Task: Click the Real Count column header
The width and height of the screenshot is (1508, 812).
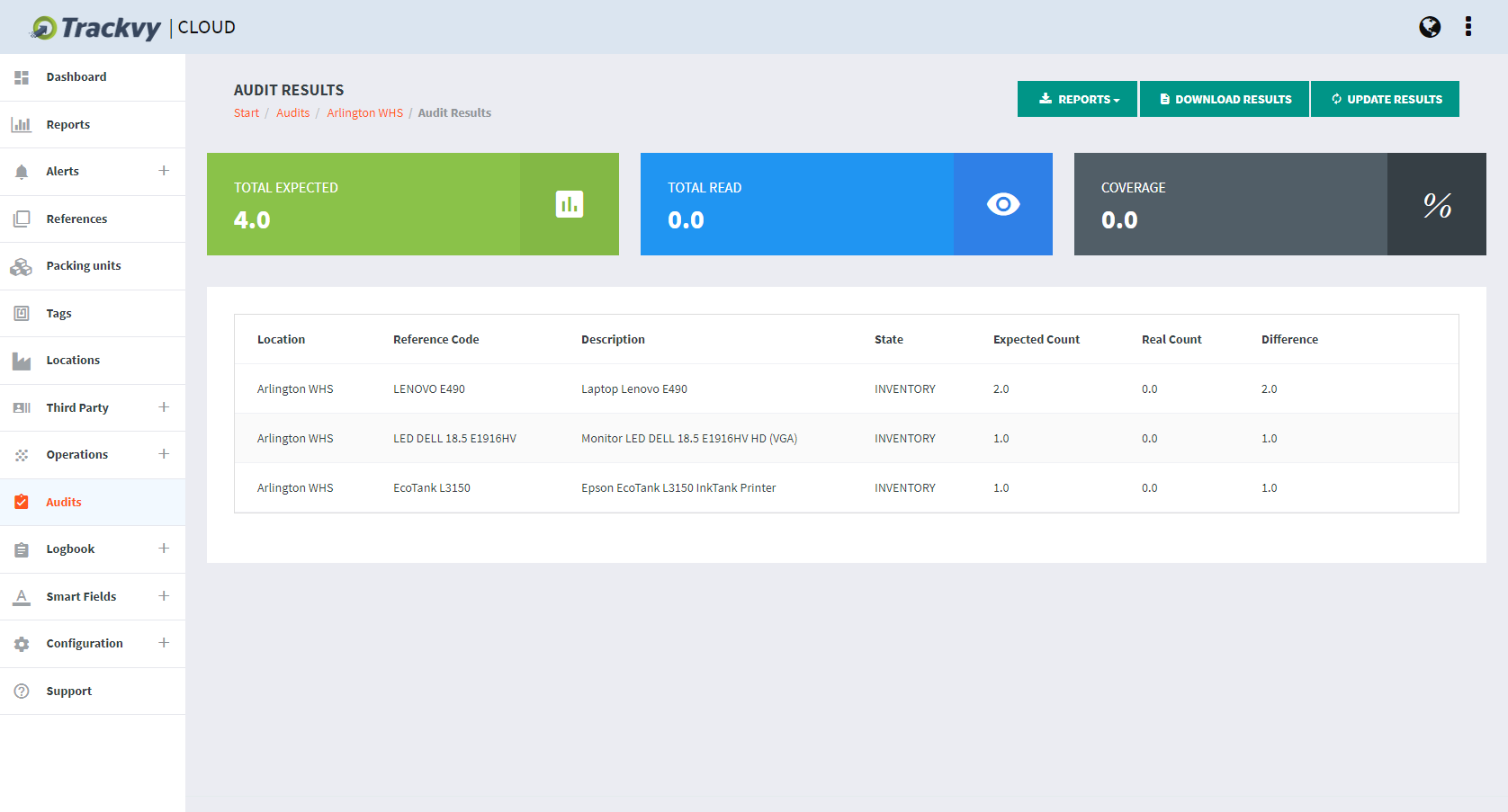Action: [x=1171, y=340]
